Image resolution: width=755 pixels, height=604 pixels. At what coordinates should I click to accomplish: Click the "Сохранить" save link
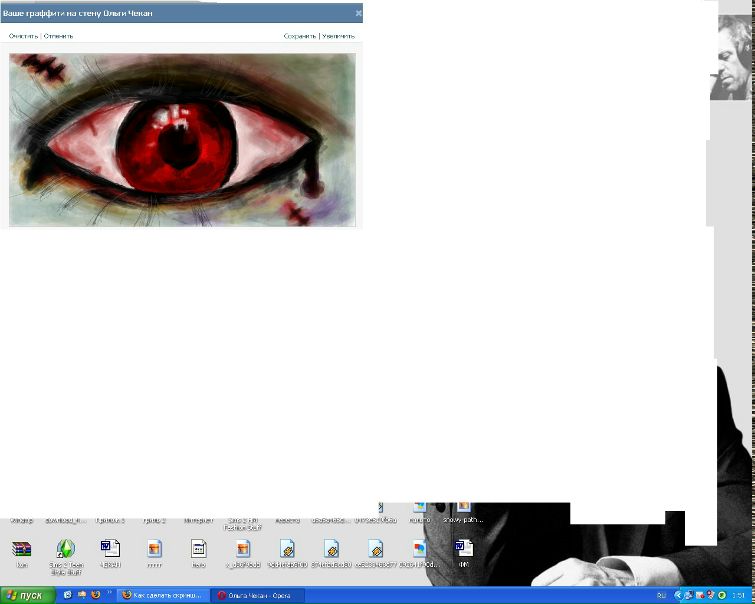(x=299, y=36)
